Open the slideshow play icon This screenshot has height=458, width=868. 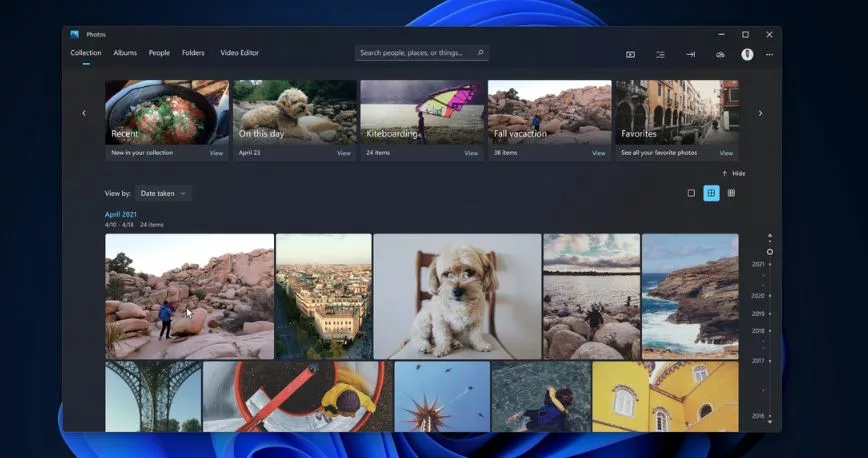pyautogui.click(x=631, y=54)
